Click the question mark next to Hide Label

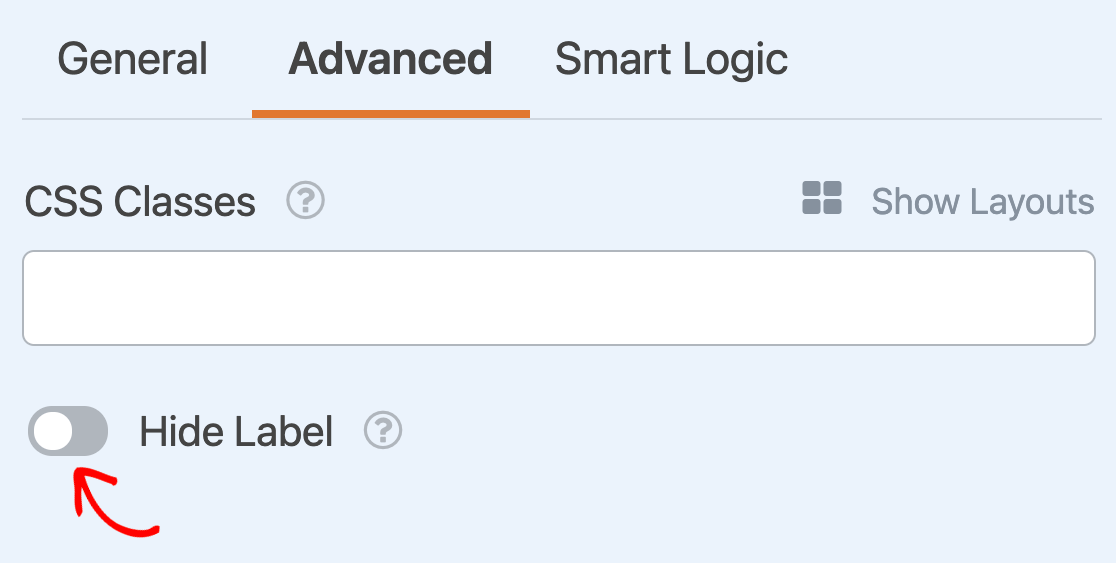[x=383, y=431]
